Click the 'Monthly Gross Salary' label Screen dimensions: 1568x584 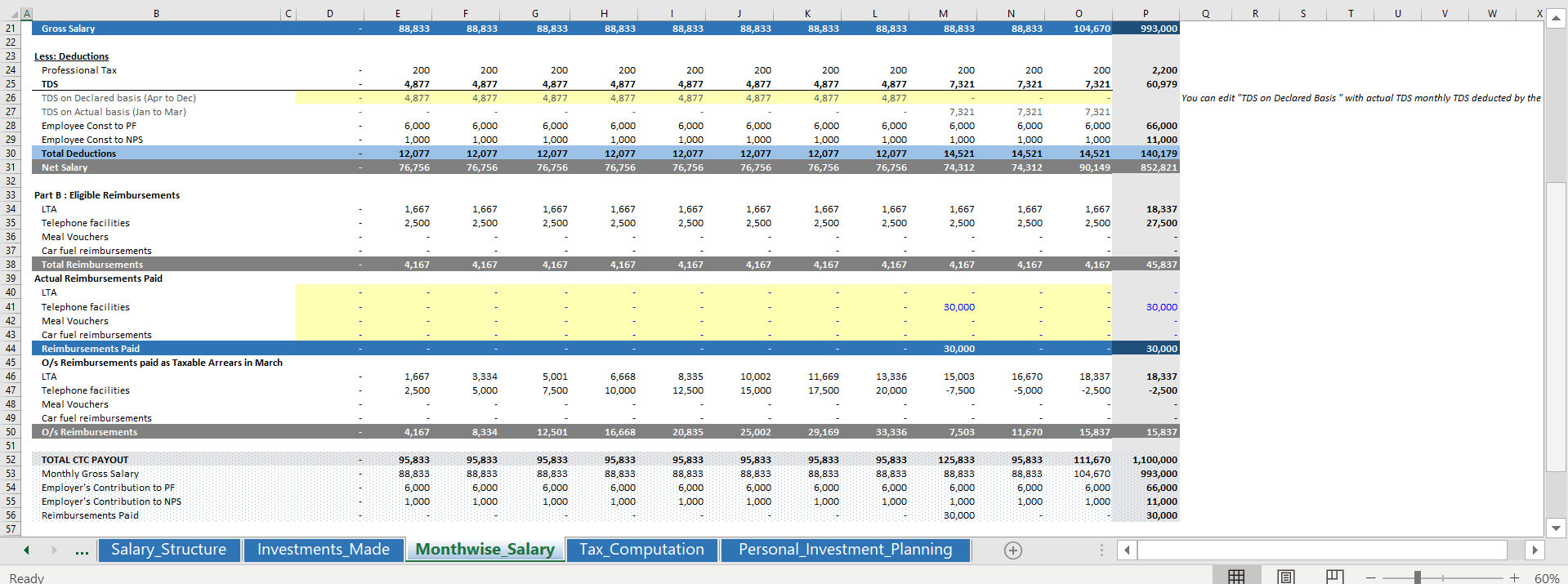(91, 474)
